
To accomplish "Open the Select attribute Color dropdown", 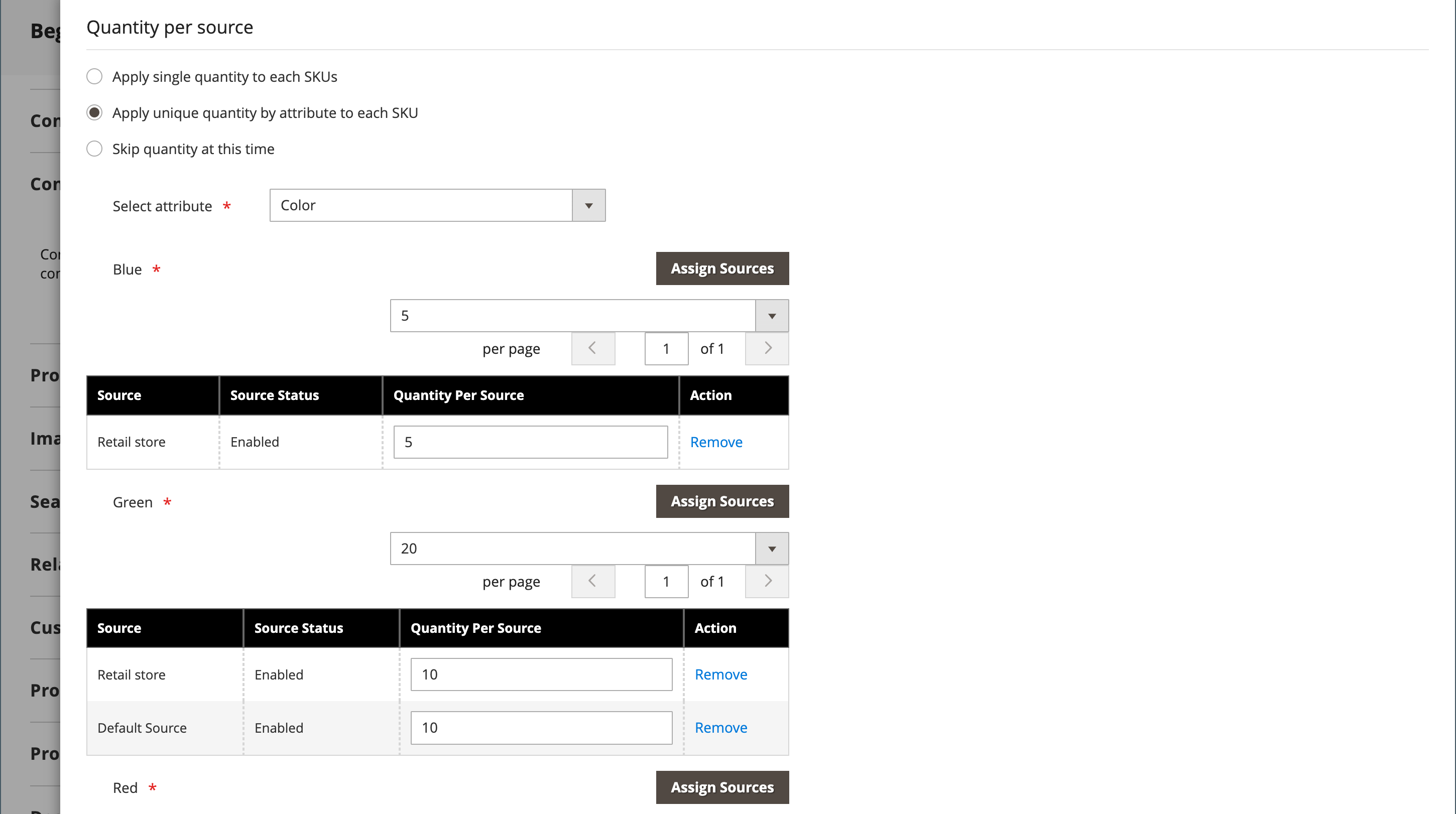I will pyautogui.click(x=437, y=205).
